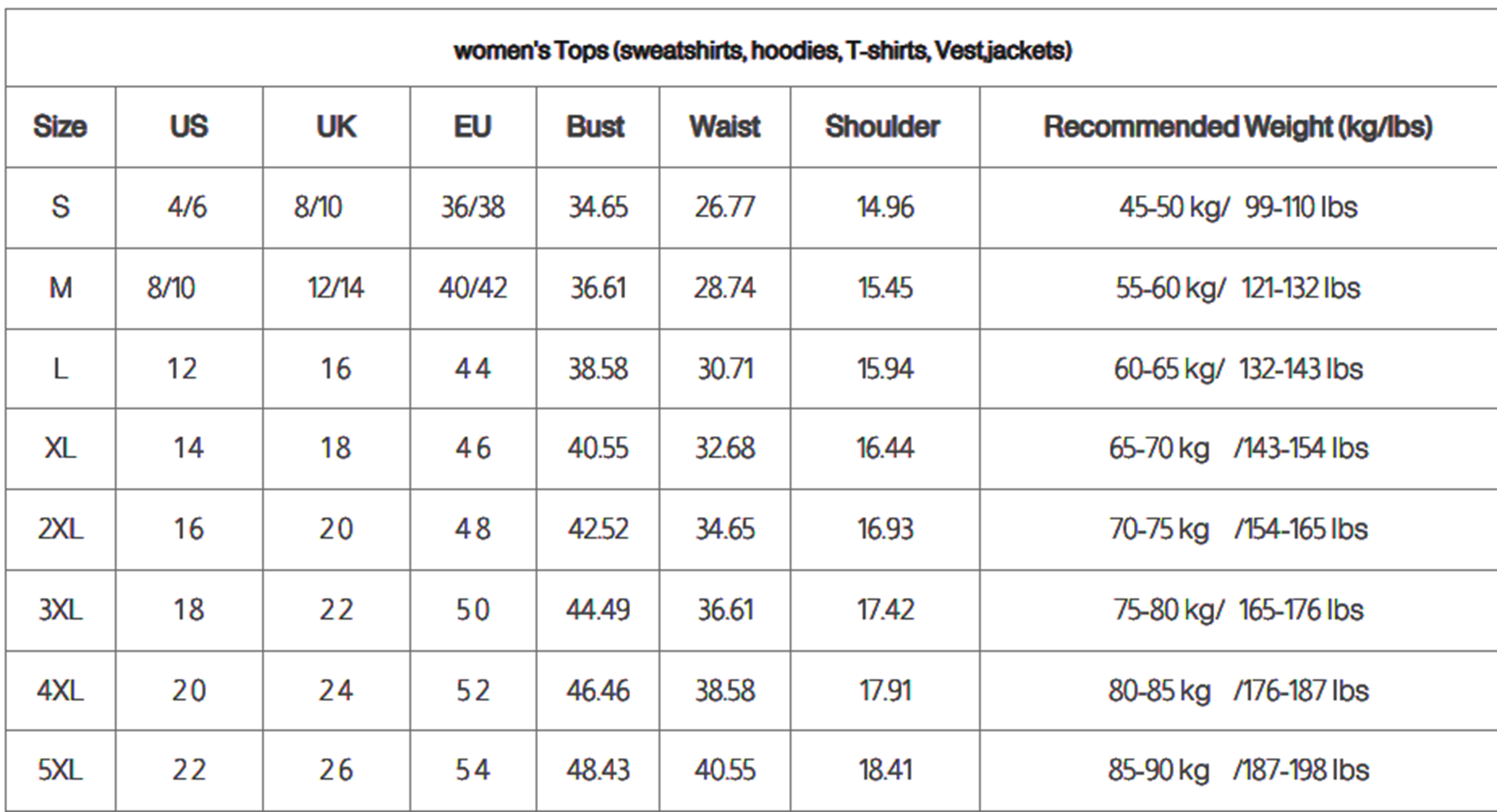This screenshot has height=812, width=1497.
Task: Click the EU size 36/38 cell
Action: [x=473, y=208]
